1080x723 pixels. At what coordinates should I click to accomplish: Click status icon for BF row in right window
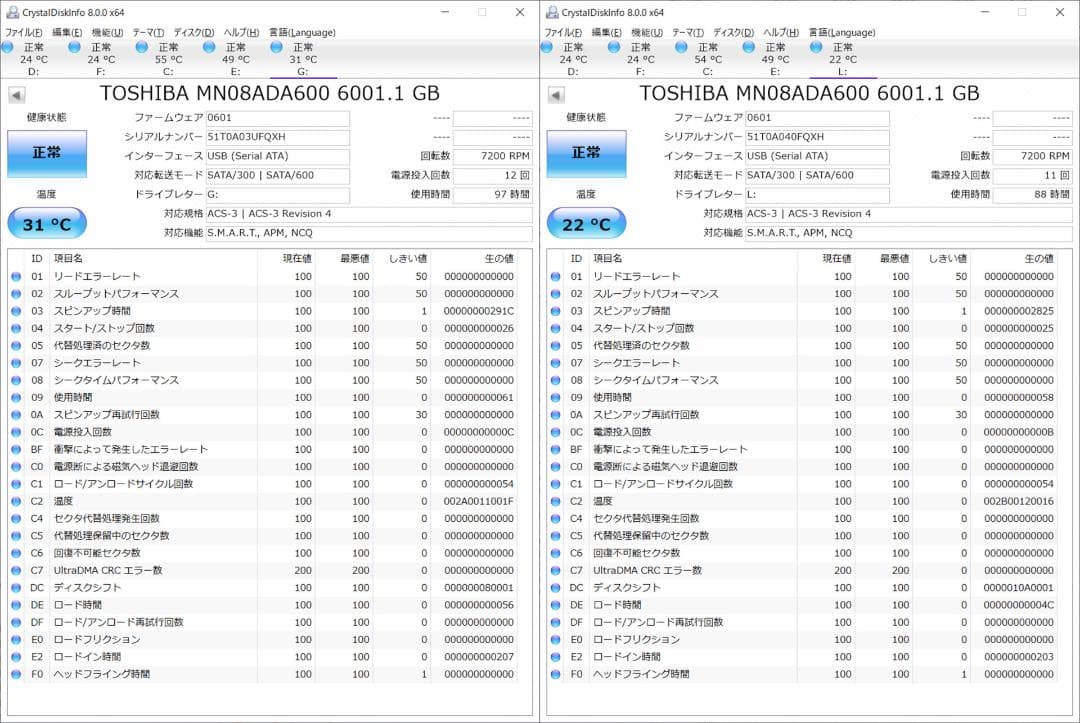click(555, 450)
